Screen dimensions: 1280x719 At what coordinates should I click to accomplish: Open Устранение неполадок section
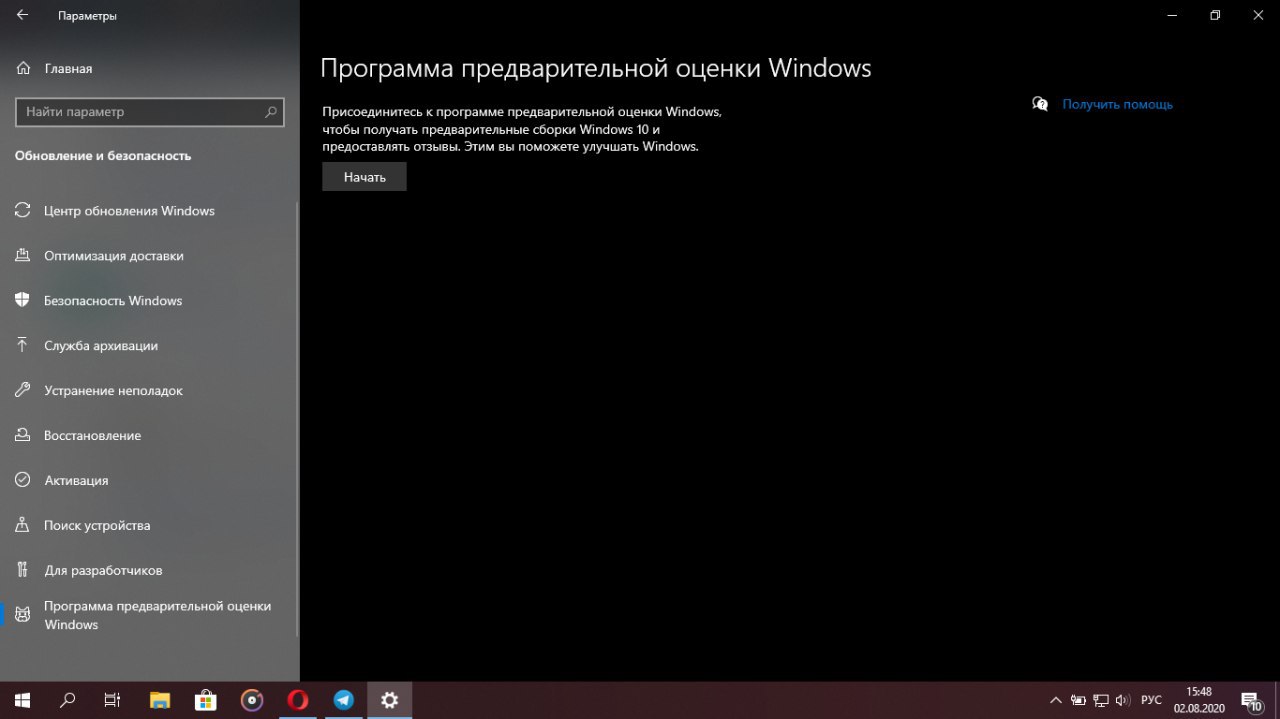coord(150,391)
